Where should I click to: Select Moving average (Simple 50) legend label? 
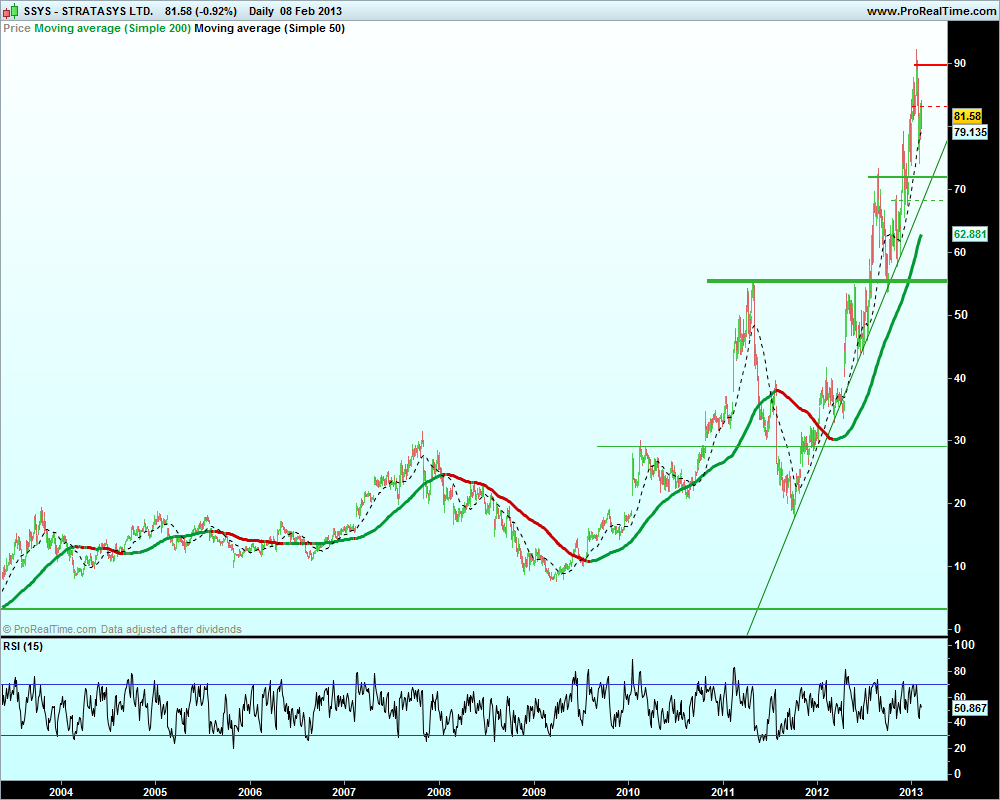270,28
